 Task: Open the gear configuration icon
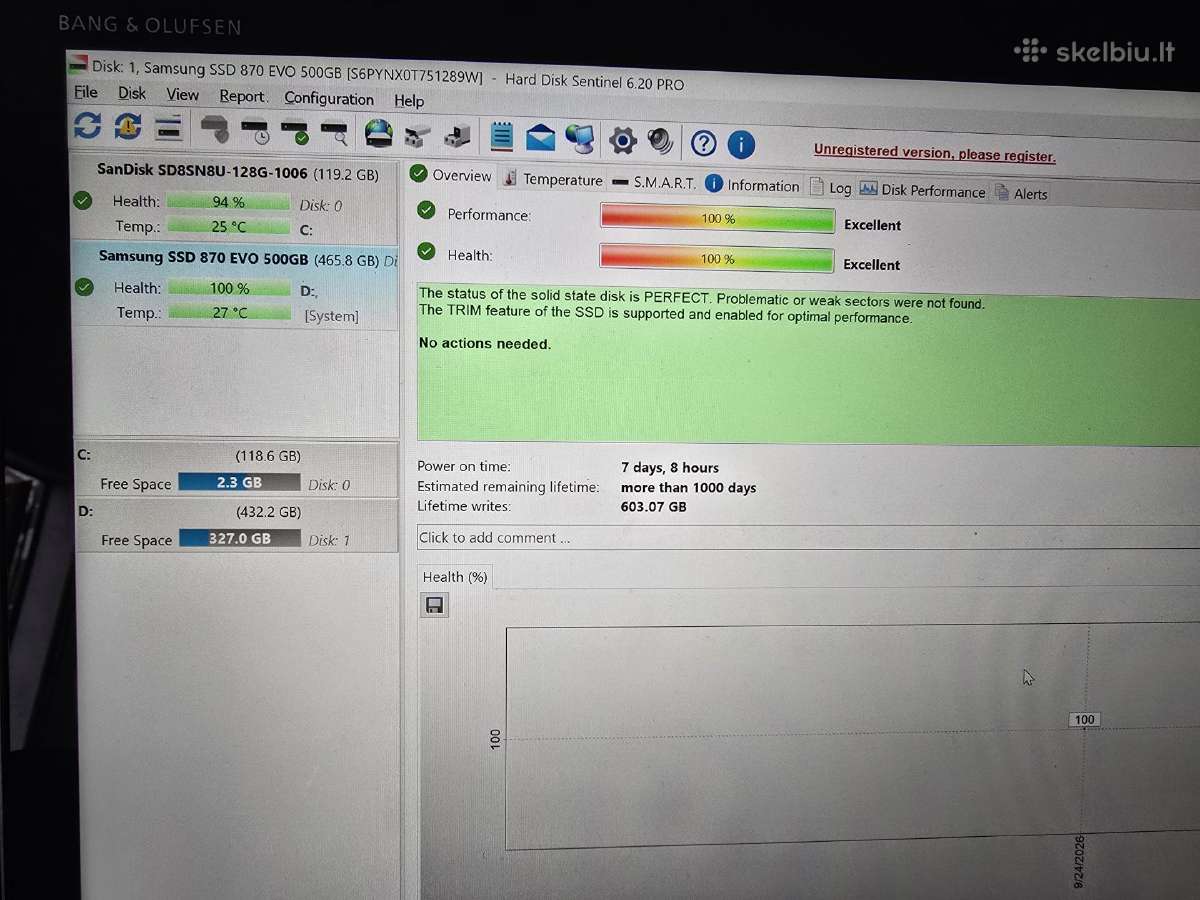pos(623,140)
